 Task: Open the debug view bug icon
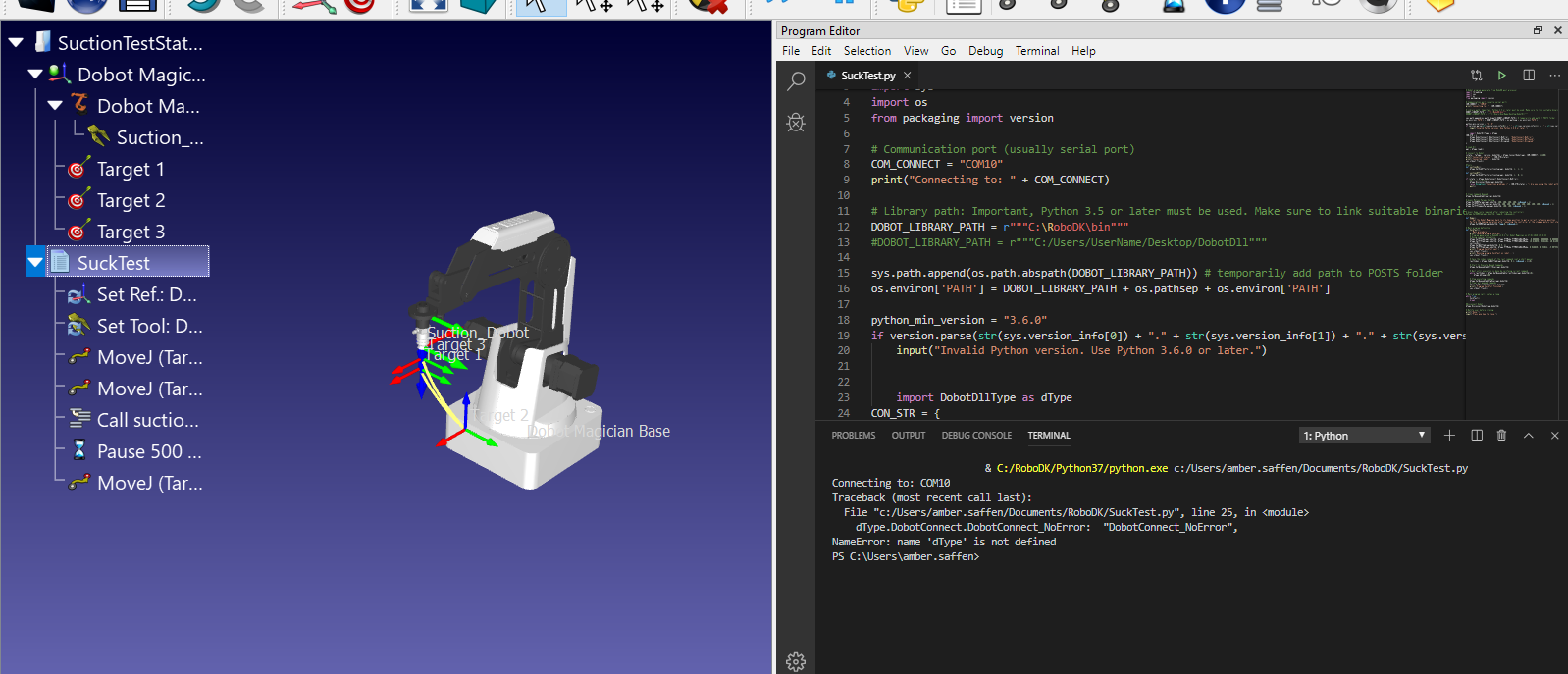click(796, 123)
